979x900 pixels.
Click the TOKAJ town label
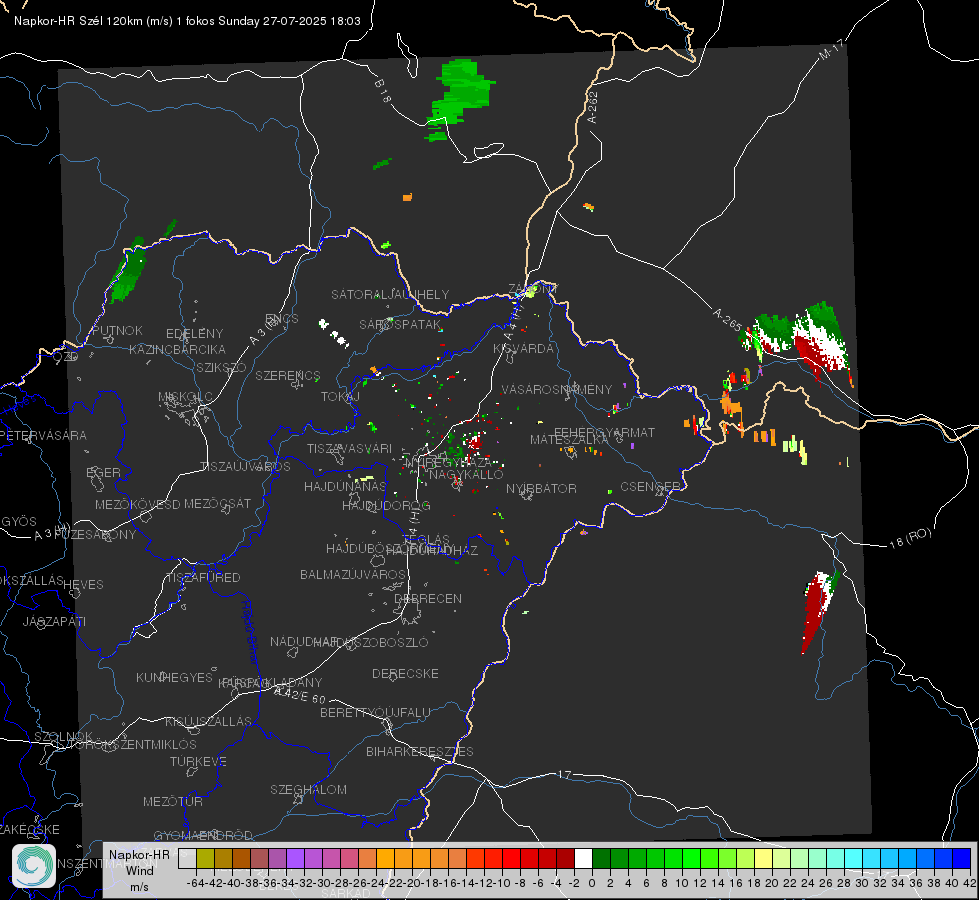pyautogui.click(x=340, y=397)
